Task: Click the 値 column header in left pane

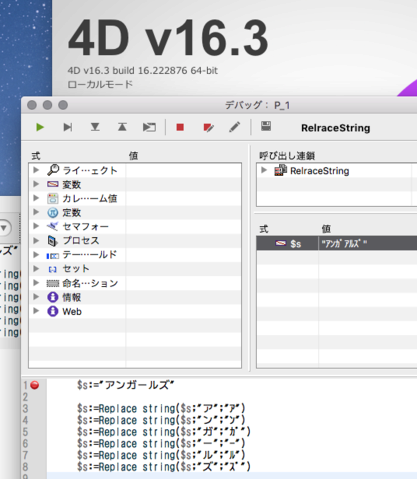Action: pyautogui.click(x=133, y=156)
